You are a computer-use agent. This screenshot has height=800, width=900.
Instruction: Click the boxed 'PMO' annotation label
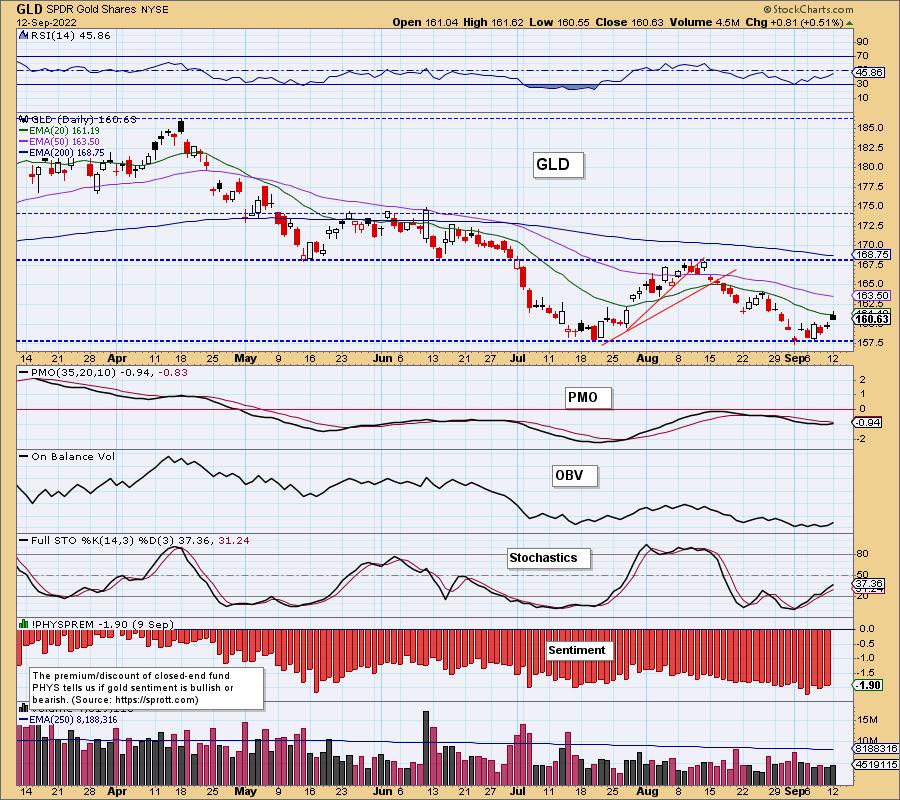[x=588, y=398]
